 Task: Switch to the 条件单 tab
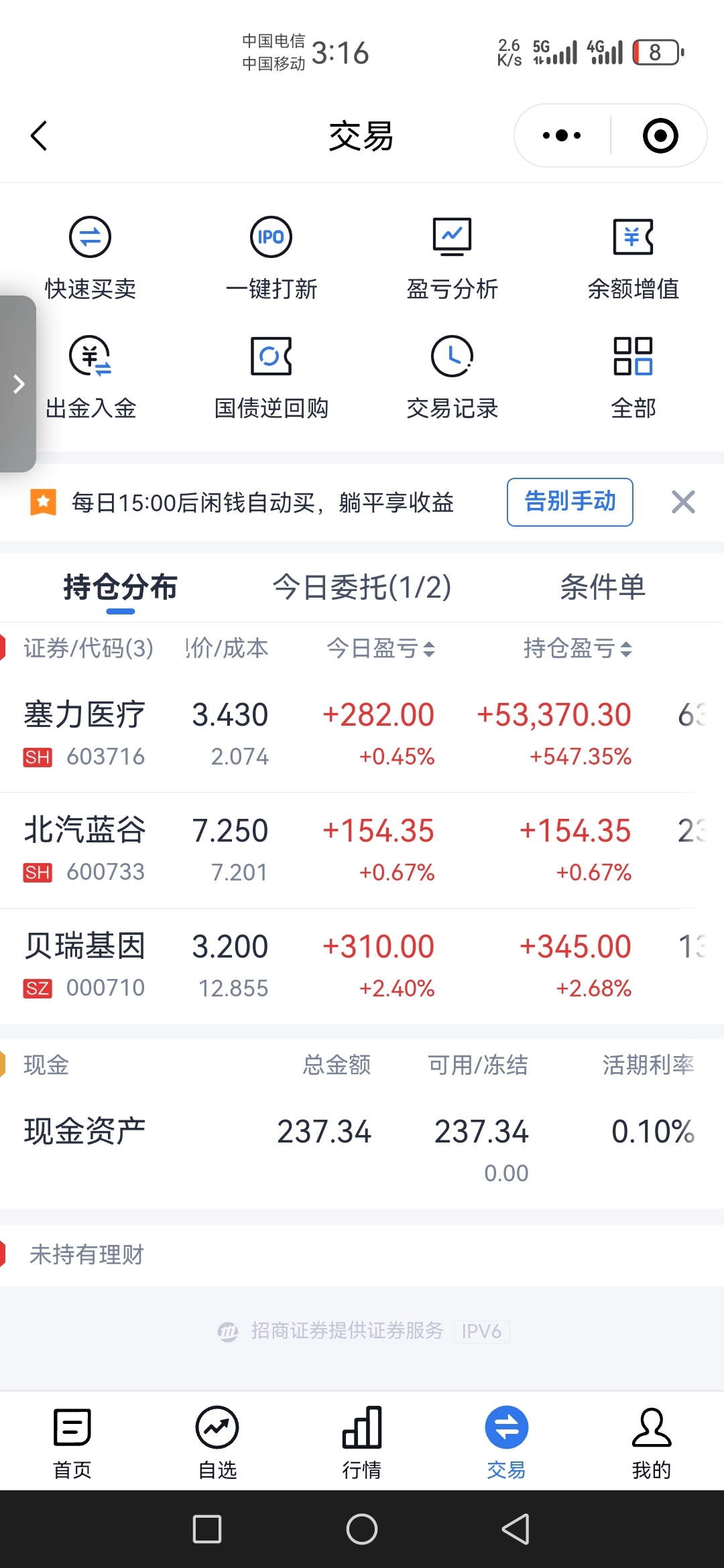tap(603, 588)
